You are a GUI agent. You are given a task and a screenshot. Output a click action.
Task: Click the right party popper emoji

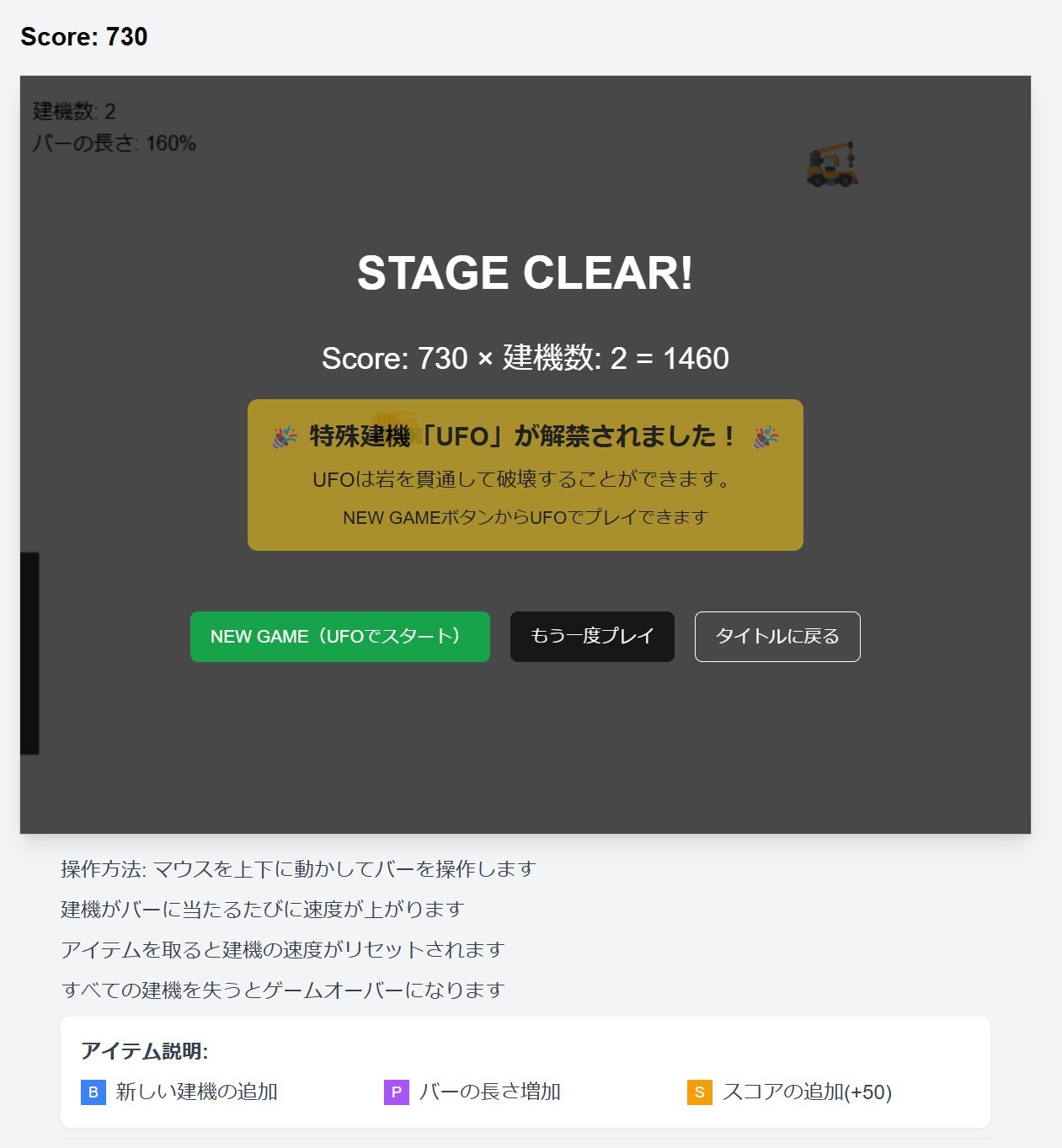pyautogui.click(x=766, y=436)
